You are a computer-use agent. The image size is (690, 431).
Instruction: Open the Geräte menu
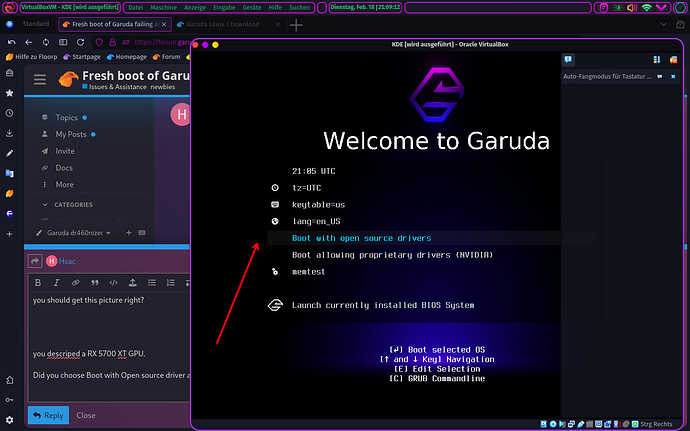[x=252, y=7]
